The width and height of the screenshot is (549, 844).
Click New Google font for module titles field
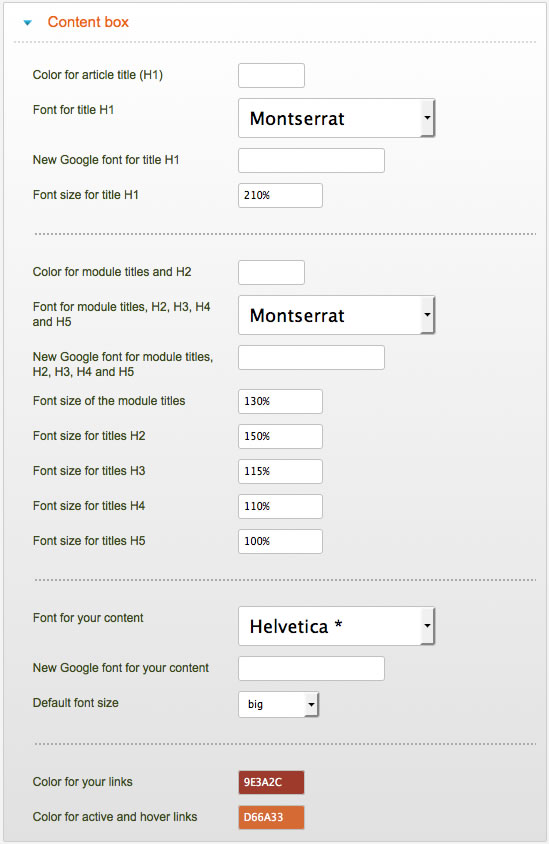311,357
